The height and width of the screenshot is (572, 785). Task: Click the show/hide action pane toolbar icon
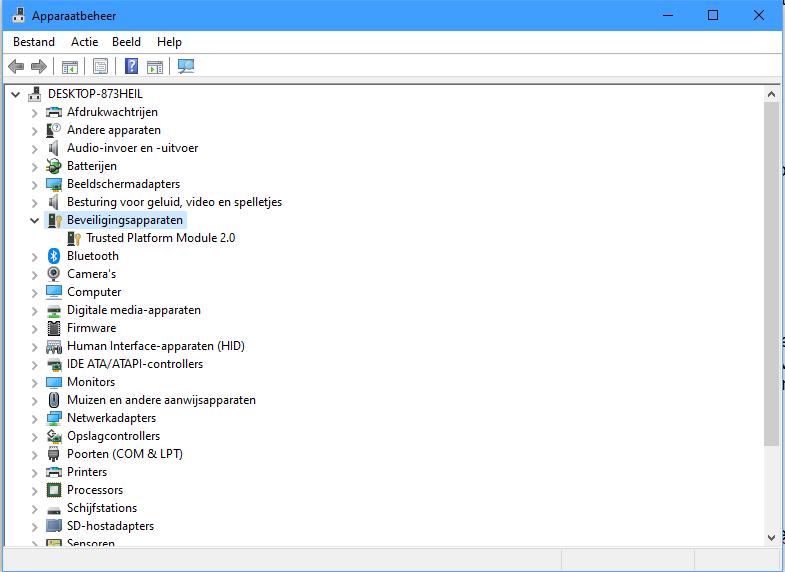(x=155, y=67)
